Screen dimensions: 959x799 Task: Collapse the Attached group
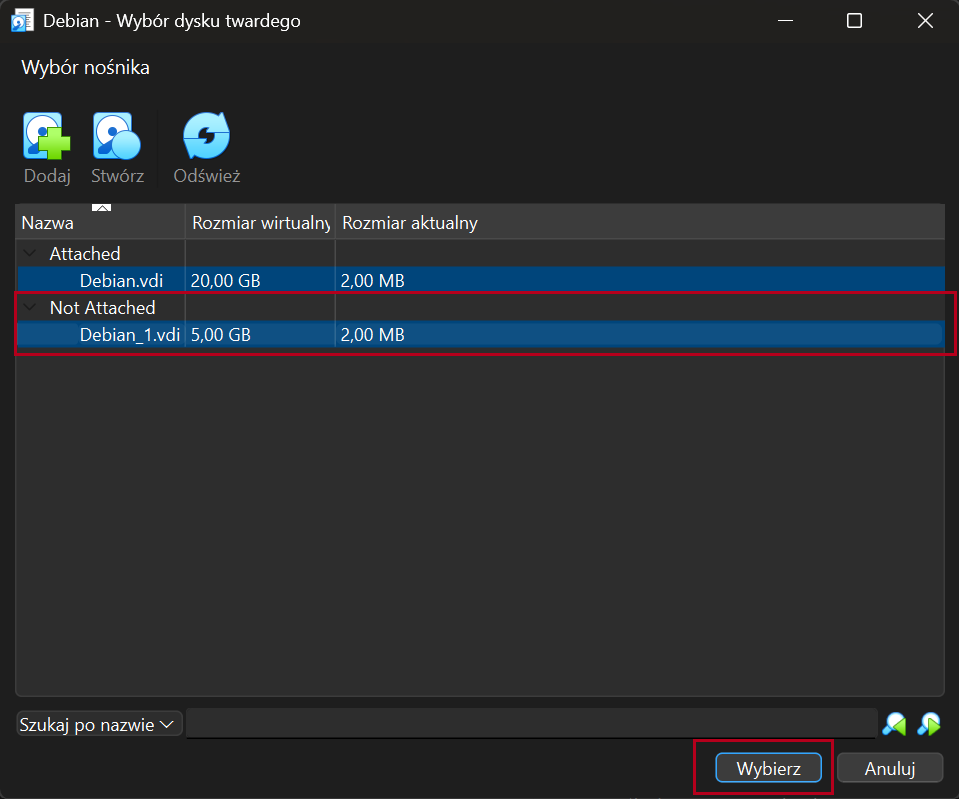pos(32,254)
